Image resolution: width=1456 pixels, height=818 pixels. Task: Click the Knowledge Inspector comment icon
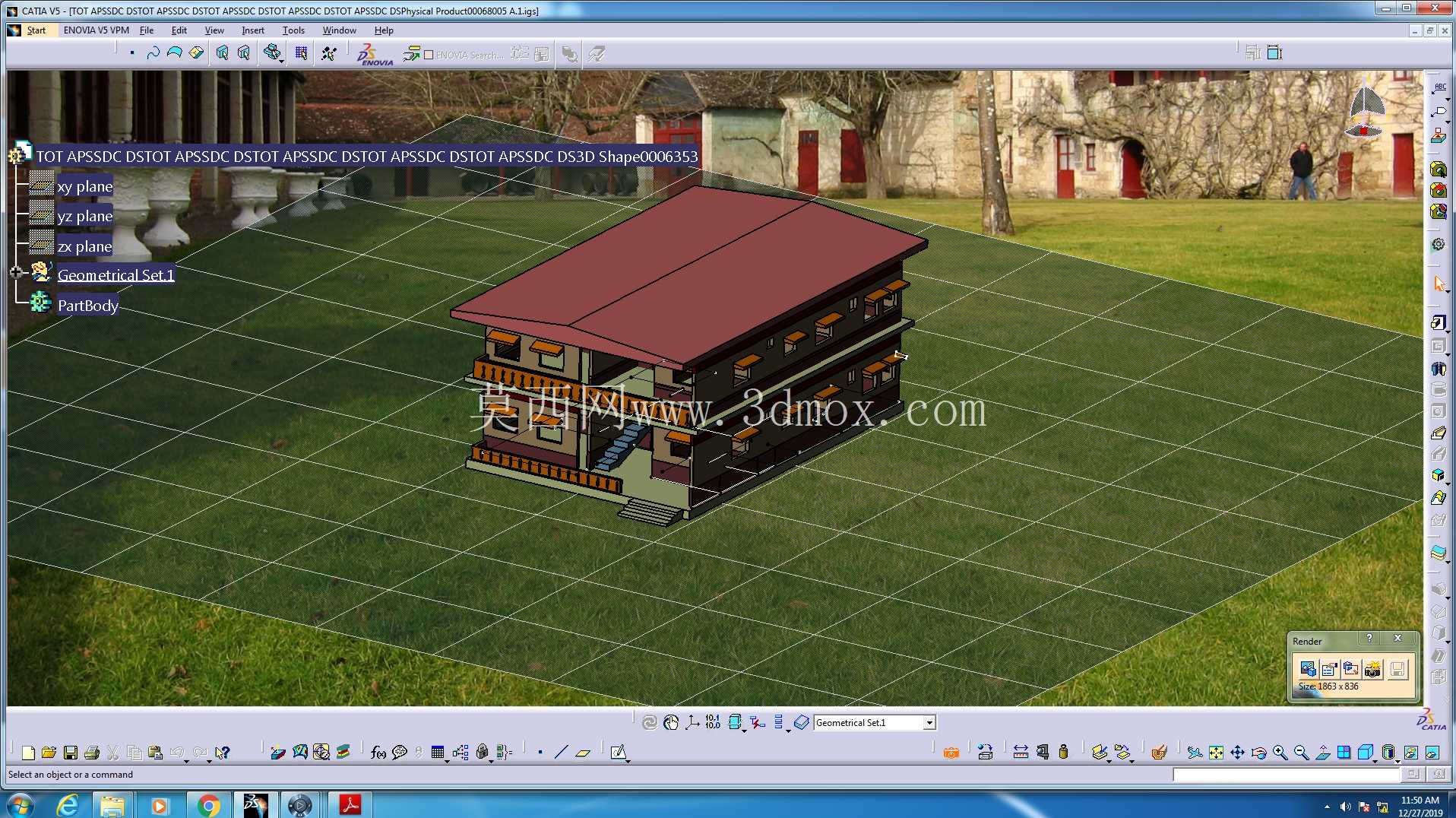pos(400,753)
